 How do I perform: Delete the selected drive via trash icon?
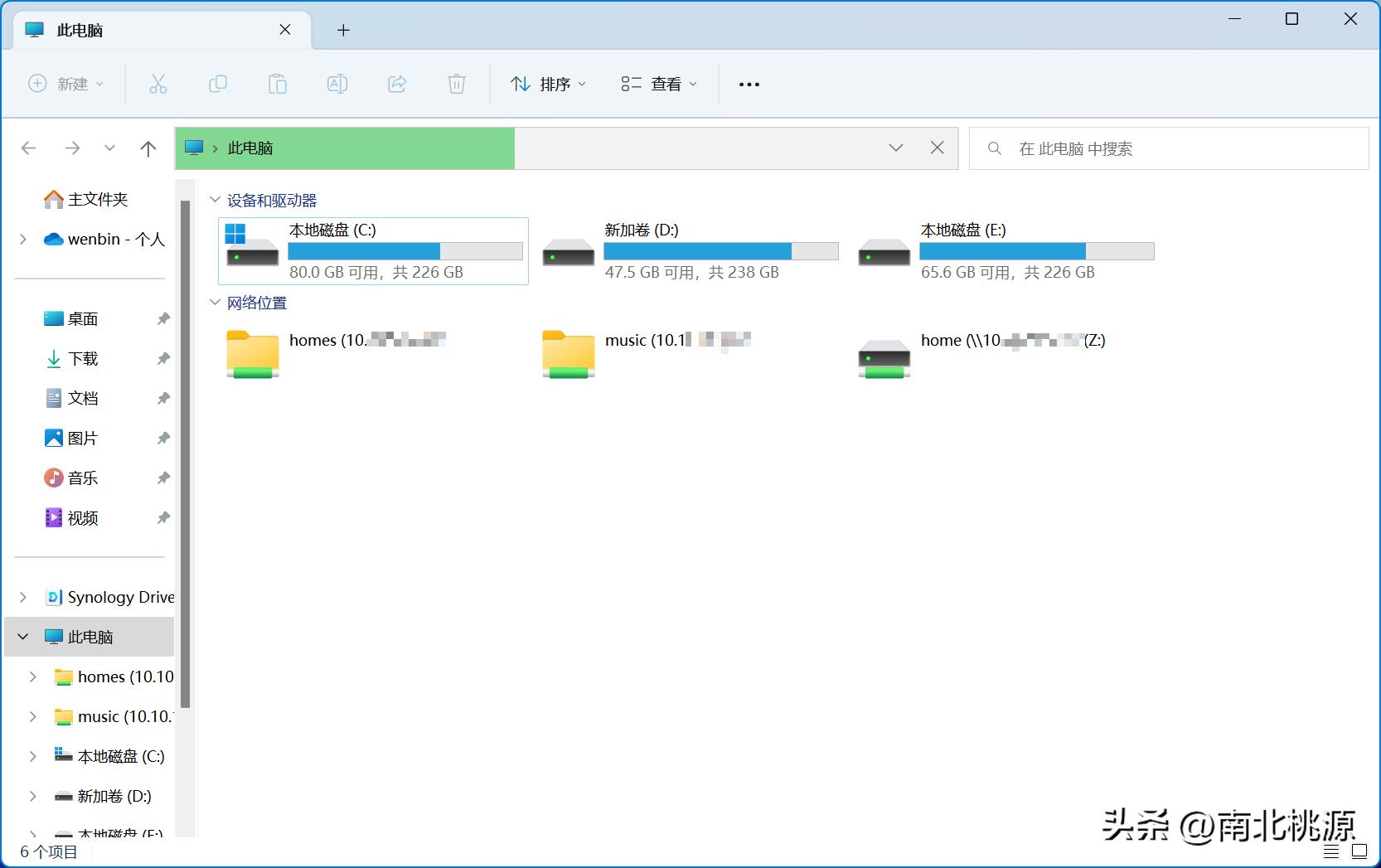point(457,84)
